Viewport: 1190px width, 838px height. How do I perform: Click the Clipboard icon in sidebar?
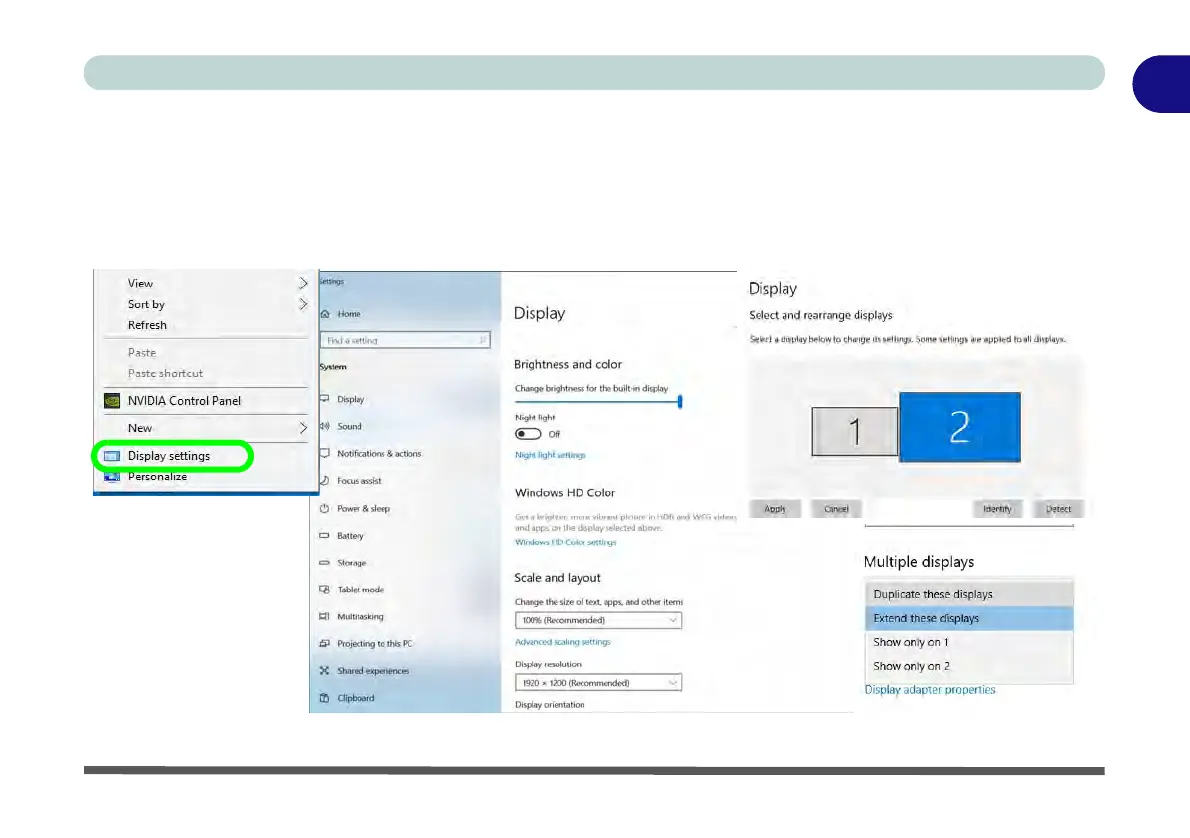point(324,698)
